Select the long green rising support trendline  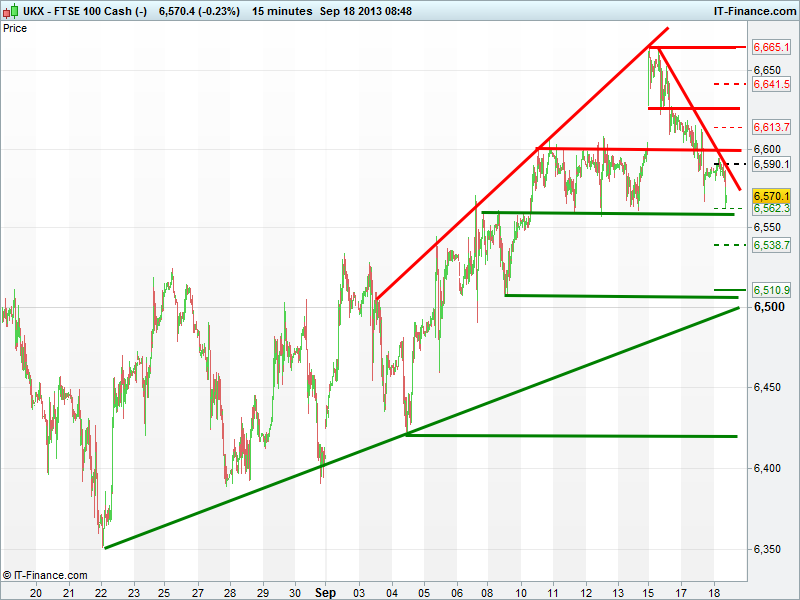point(421,428)
